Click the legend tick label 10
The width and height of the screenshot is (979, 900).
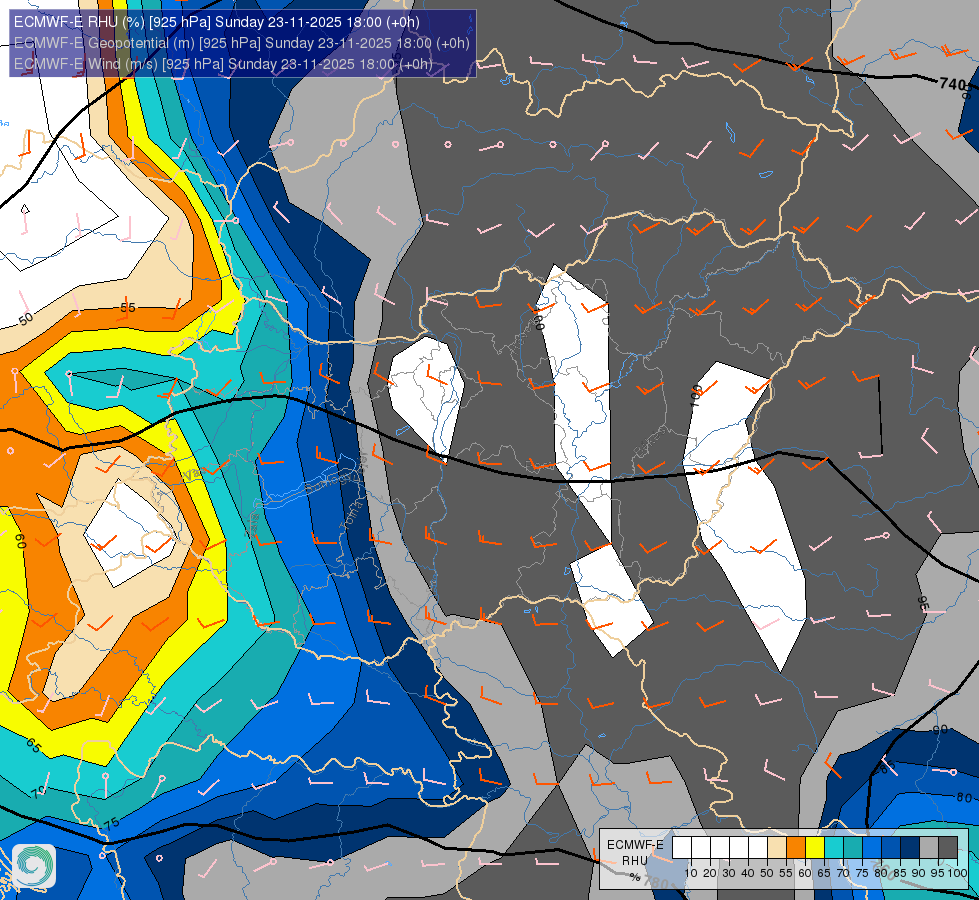point(691,873)
